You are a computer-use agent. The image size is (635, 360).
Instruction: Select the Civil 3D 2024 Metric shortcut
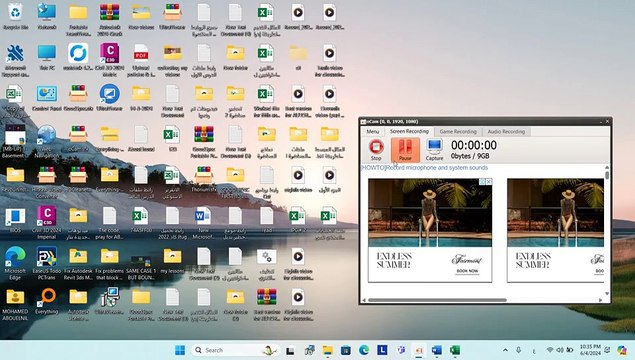110,60
